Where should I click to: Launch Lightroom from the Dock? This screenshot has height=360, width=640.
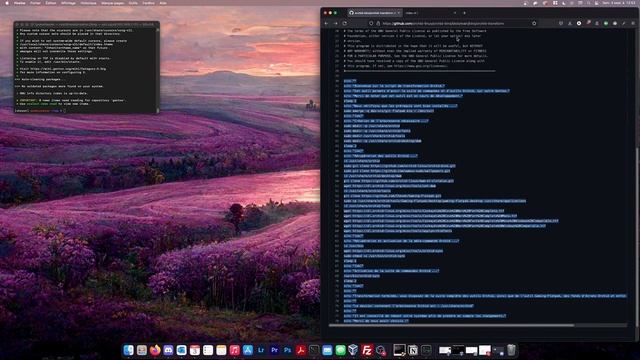261,350
